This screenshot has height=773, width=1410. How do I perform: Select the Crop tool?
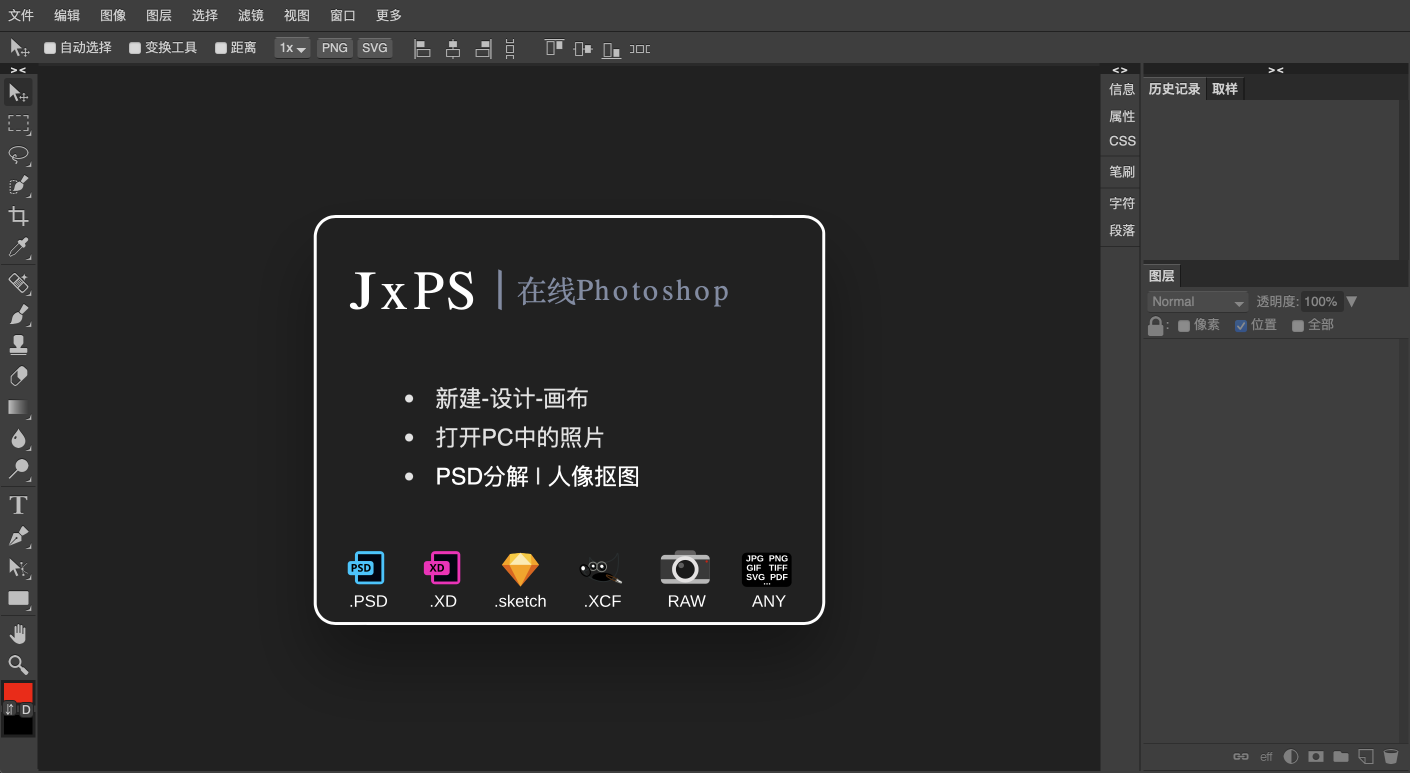click(x=18, y=217)
